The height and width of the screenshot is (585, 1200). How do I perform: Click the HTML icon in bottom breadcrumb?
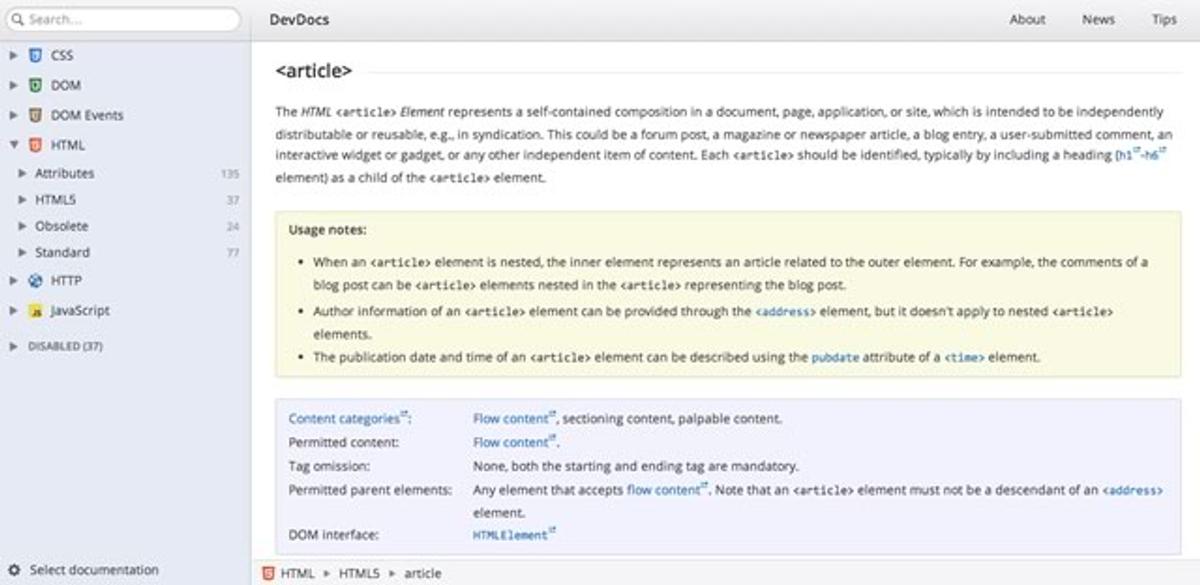tap(268, 573)
